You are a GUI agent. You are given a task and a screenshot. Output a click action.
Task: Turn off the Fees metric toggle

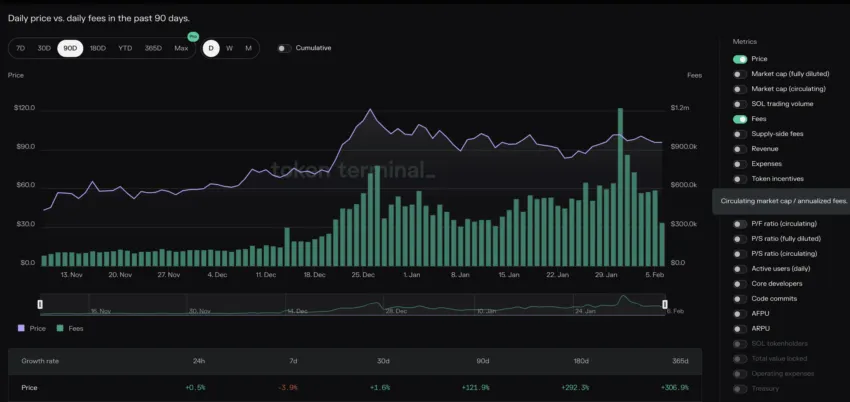[740, 119]
